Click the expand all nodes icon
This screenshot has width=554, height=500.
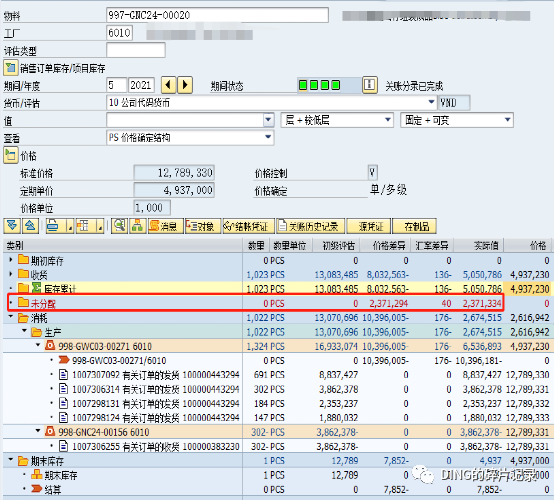coord(12,225)
